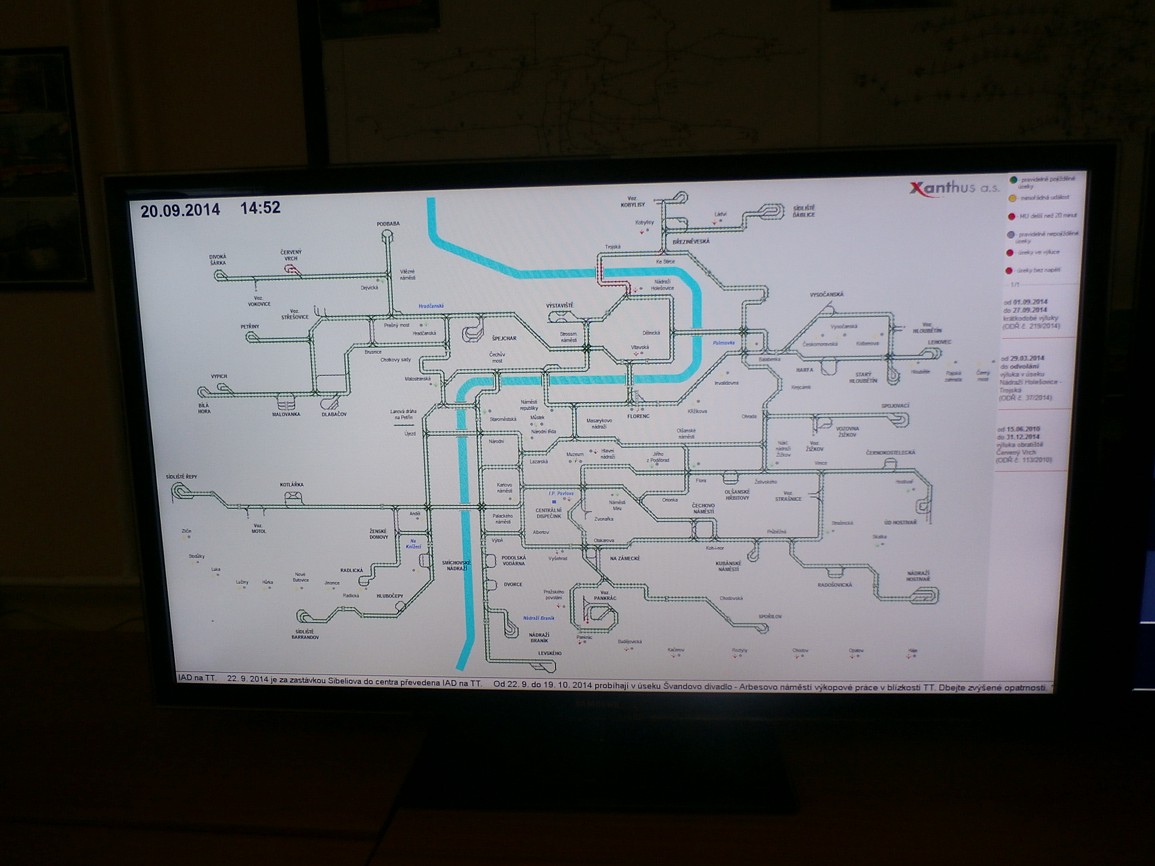
Task: Select the NA ZÁMECKÉ label
Action: (625, 559)
